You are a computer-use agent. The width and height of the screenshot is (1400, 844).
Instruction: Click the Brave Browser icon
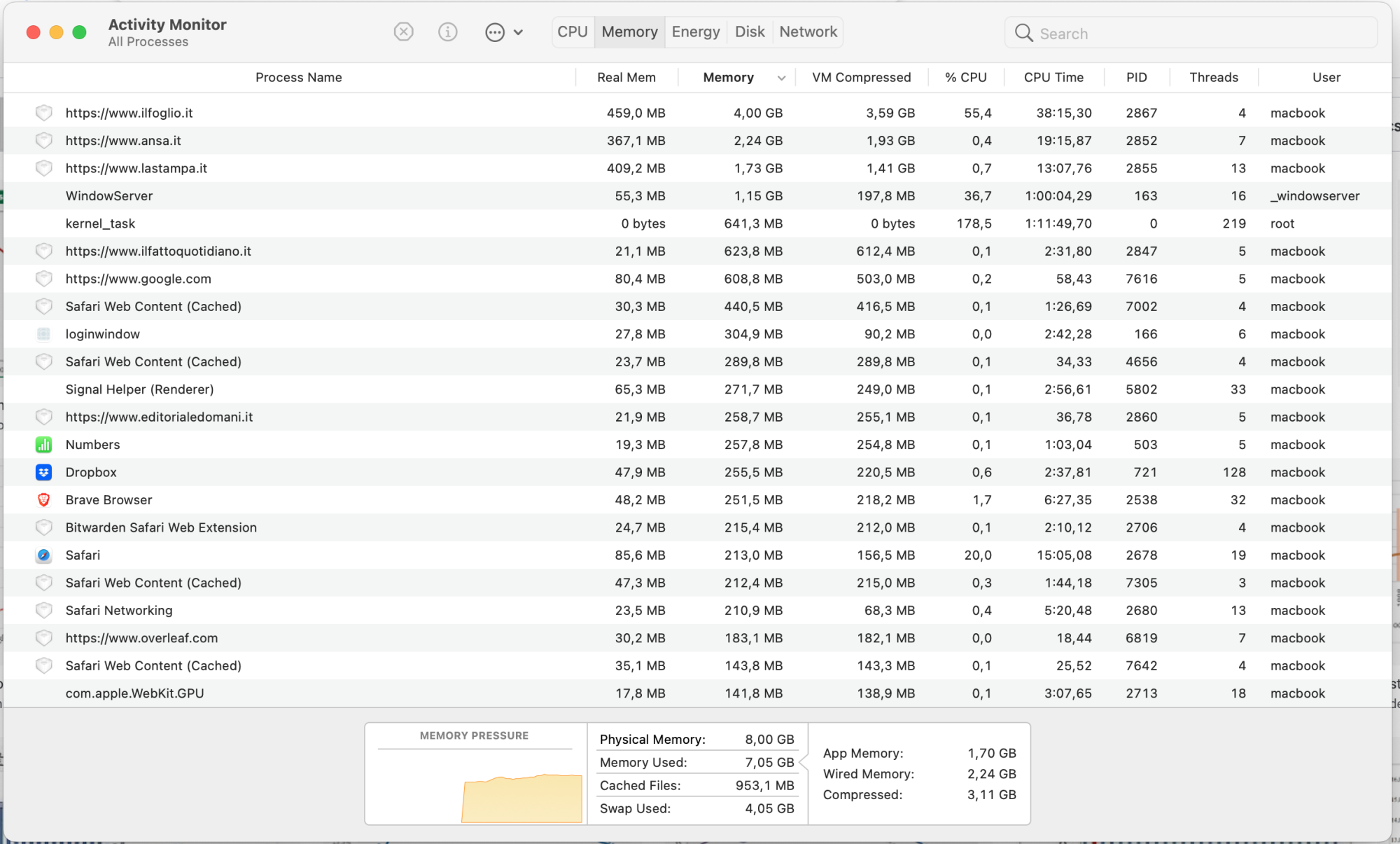click(43, 500)
